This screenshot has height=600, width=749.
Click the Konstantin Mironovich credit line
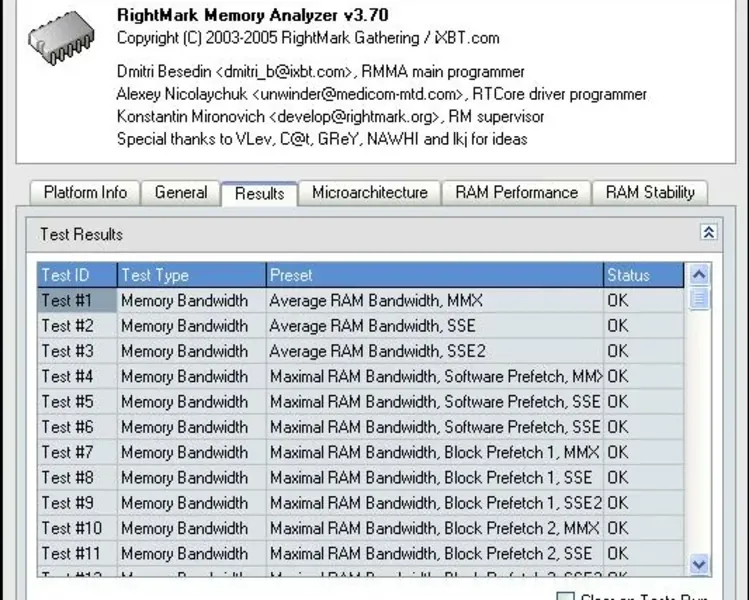331,117
